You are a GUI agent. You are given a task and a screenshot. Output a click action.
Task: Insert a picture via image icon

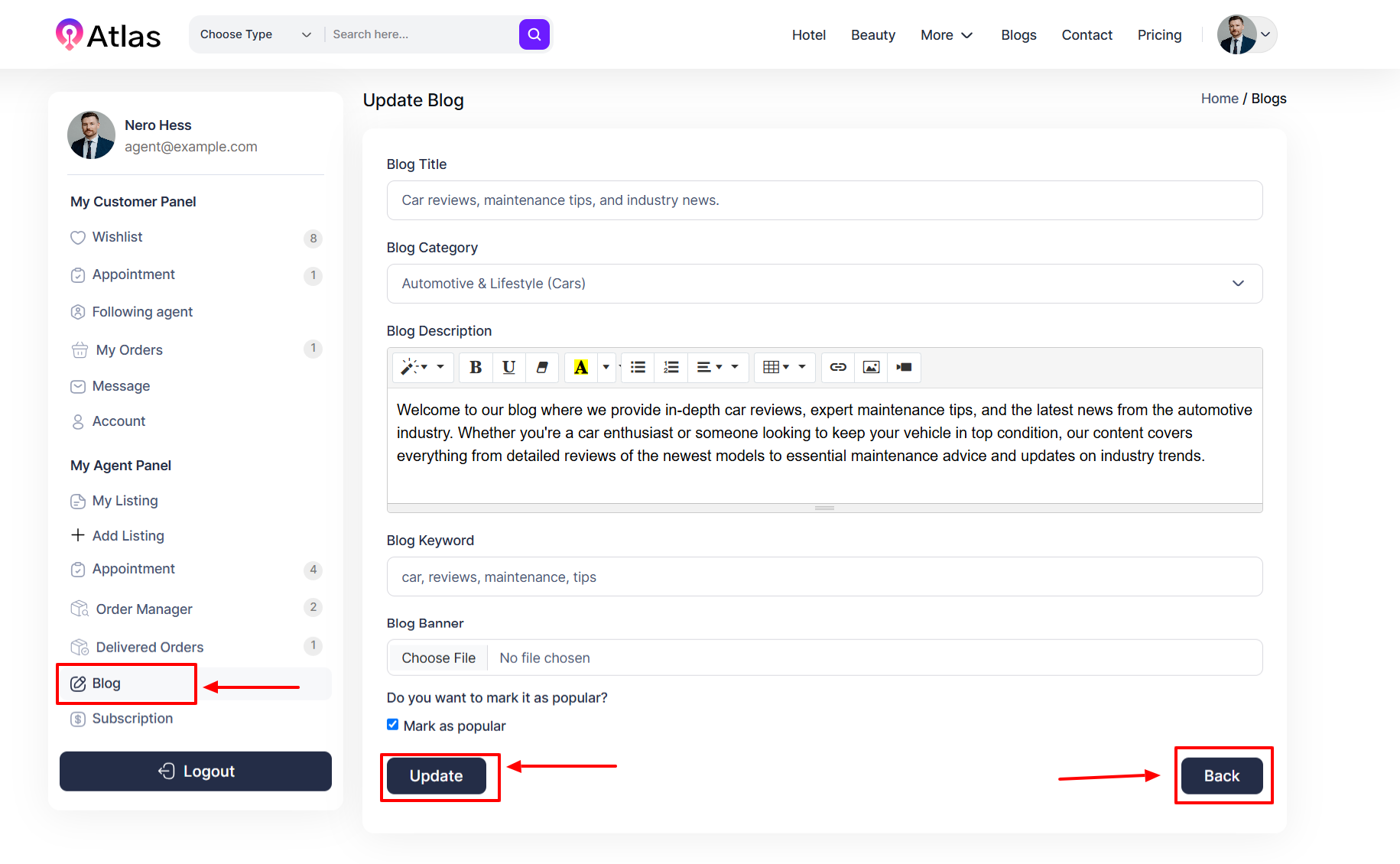[x=871, y=368]
